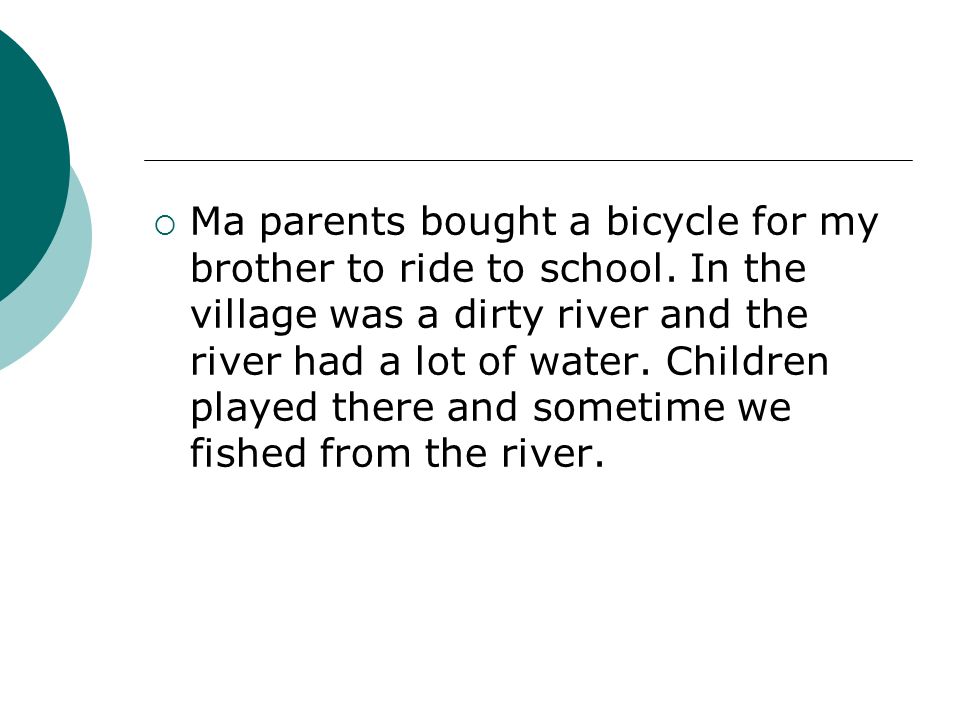Click the word "Ma" at paragraph start
960x720 pixels.
coord(217,222)
